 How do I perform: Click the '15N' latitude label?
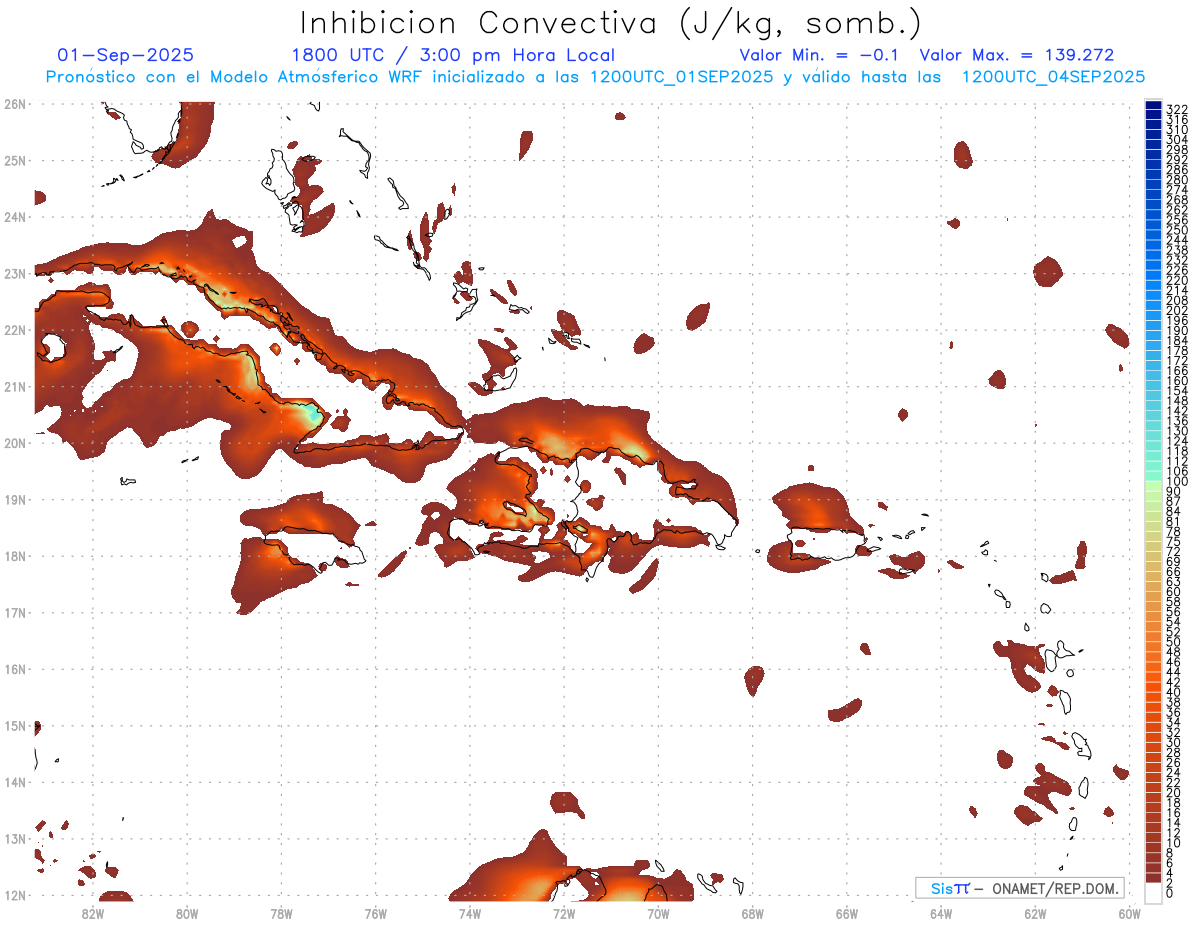14,725
